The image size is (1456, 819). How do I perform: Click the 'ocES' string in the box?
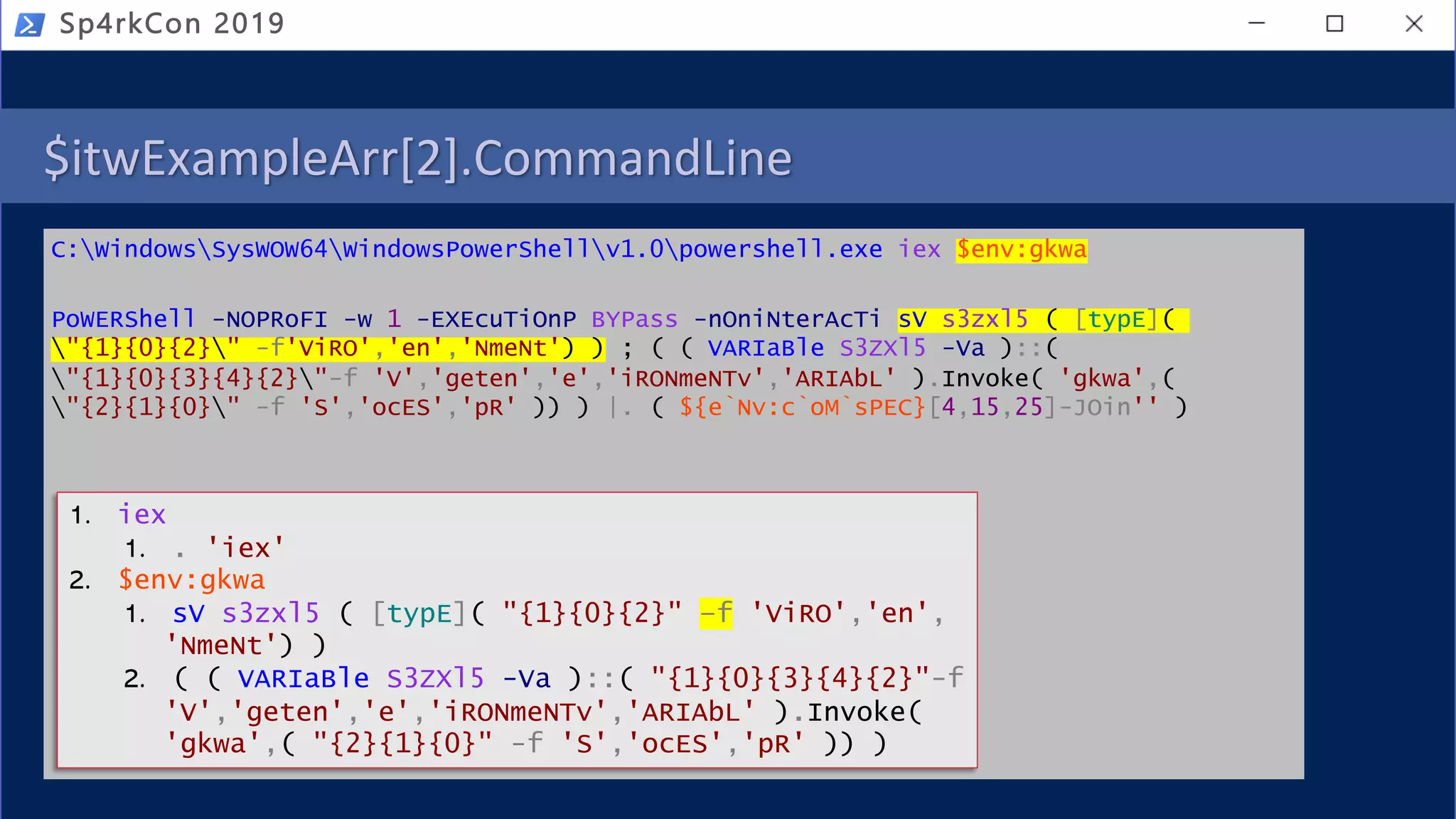tap(675, 744)
